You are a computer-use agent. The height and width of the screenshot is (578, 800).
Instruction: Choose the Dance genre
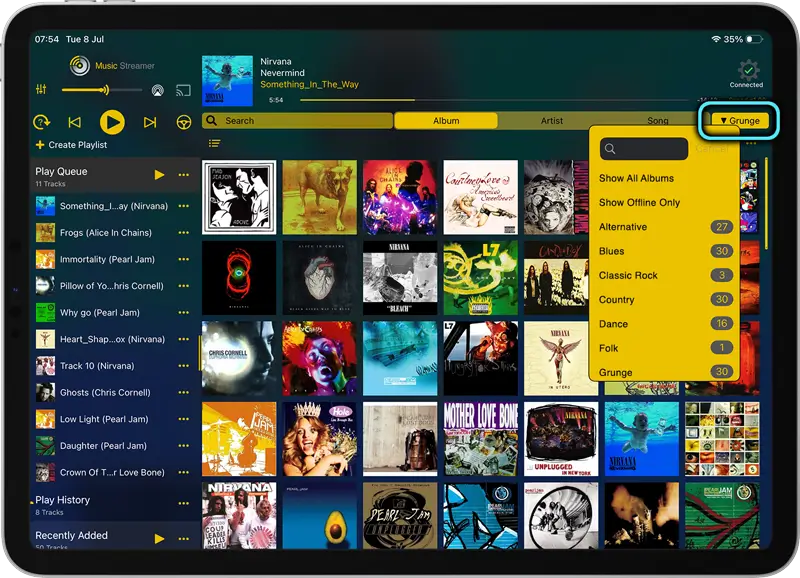pyautogui.click(x=664, y=324)
